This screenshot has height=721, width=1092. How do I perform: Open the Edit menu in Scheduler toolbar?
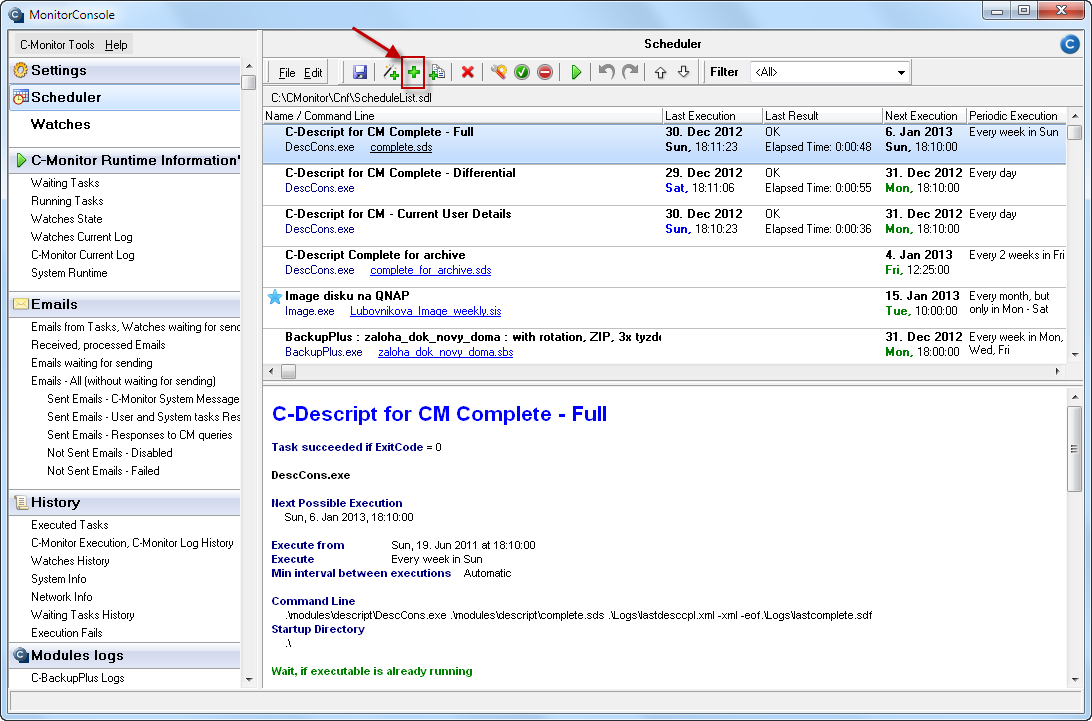[313, 72]
